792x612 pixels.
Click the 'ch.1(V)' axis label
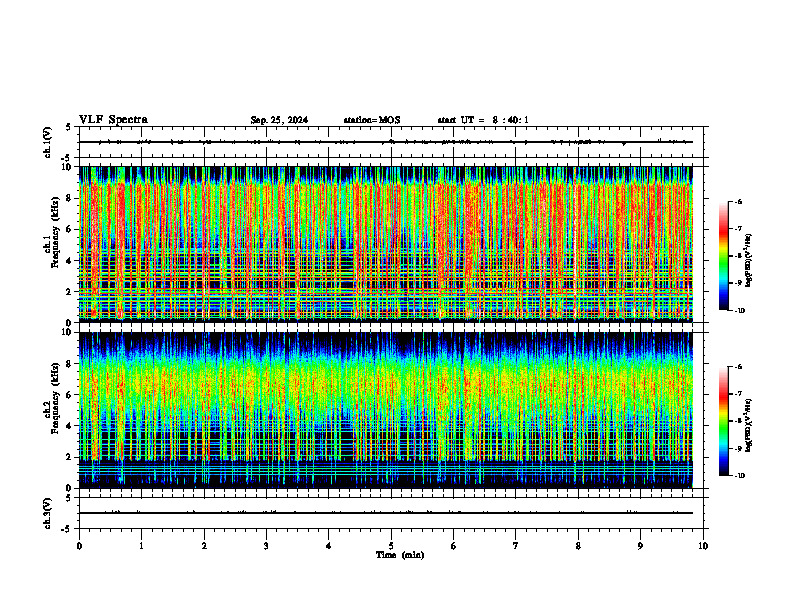click(x=47, y=142)
